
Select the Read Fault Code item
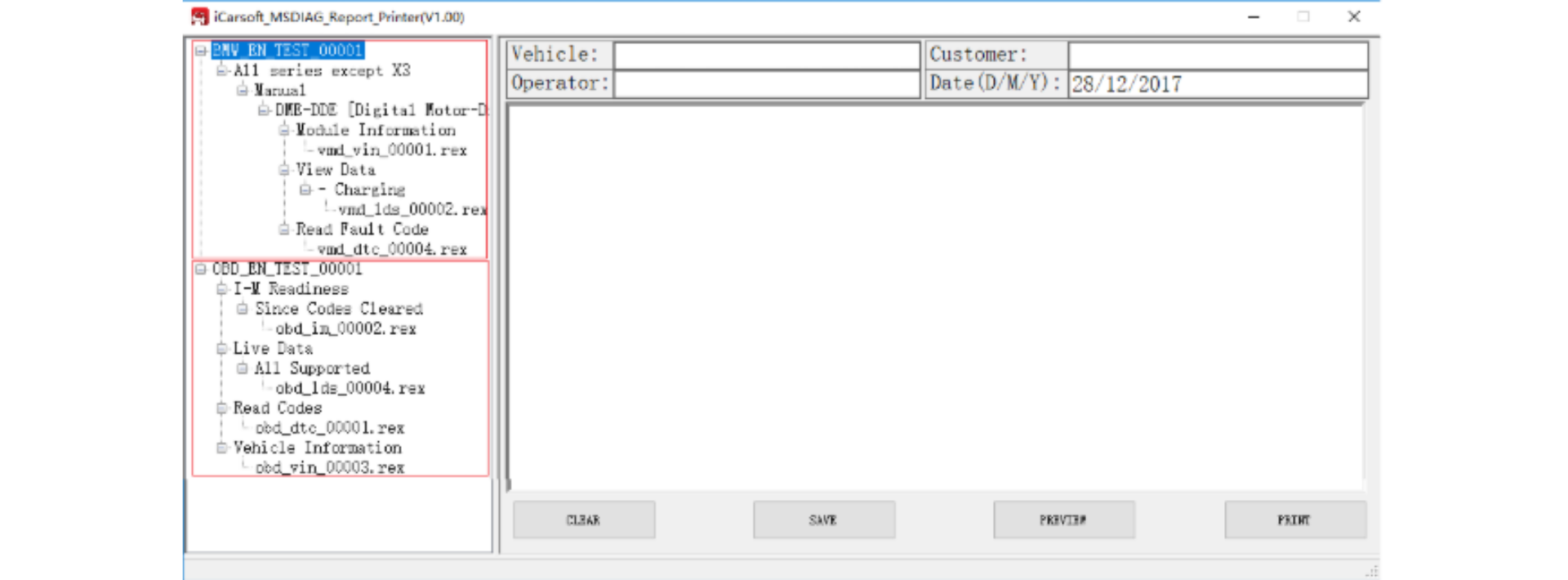click(362, 230)
